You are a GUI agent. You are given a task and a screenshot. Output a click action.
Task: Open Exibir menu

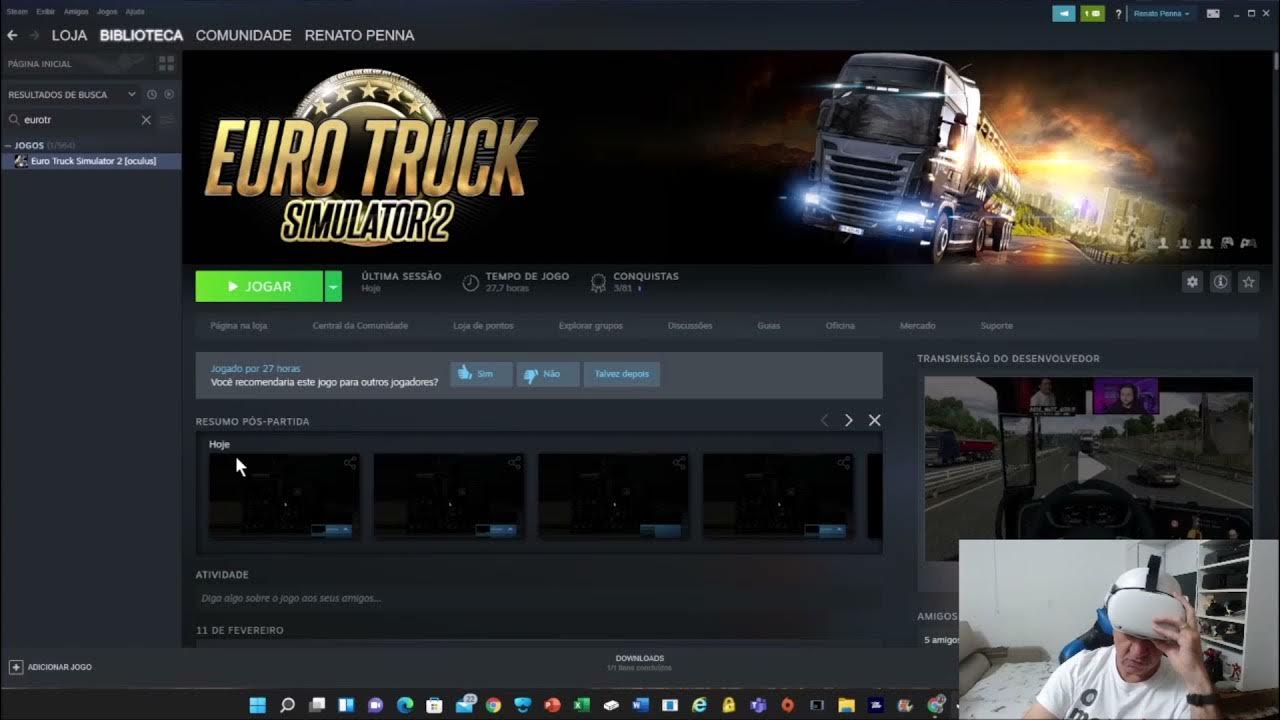pos(45,11)
